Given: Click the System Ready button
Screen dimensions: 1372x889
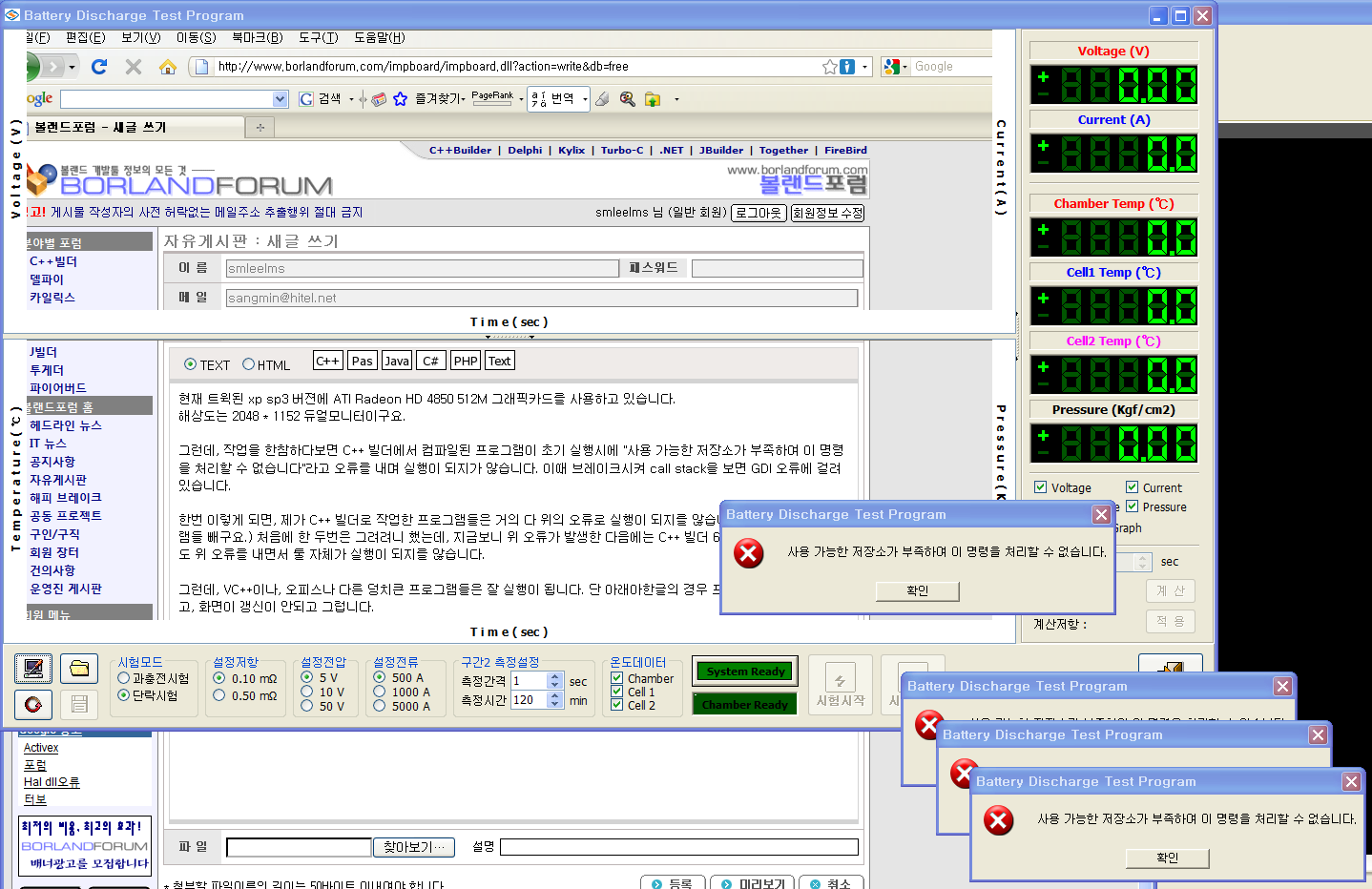Looking at the screenshot, I should (745, 672).
